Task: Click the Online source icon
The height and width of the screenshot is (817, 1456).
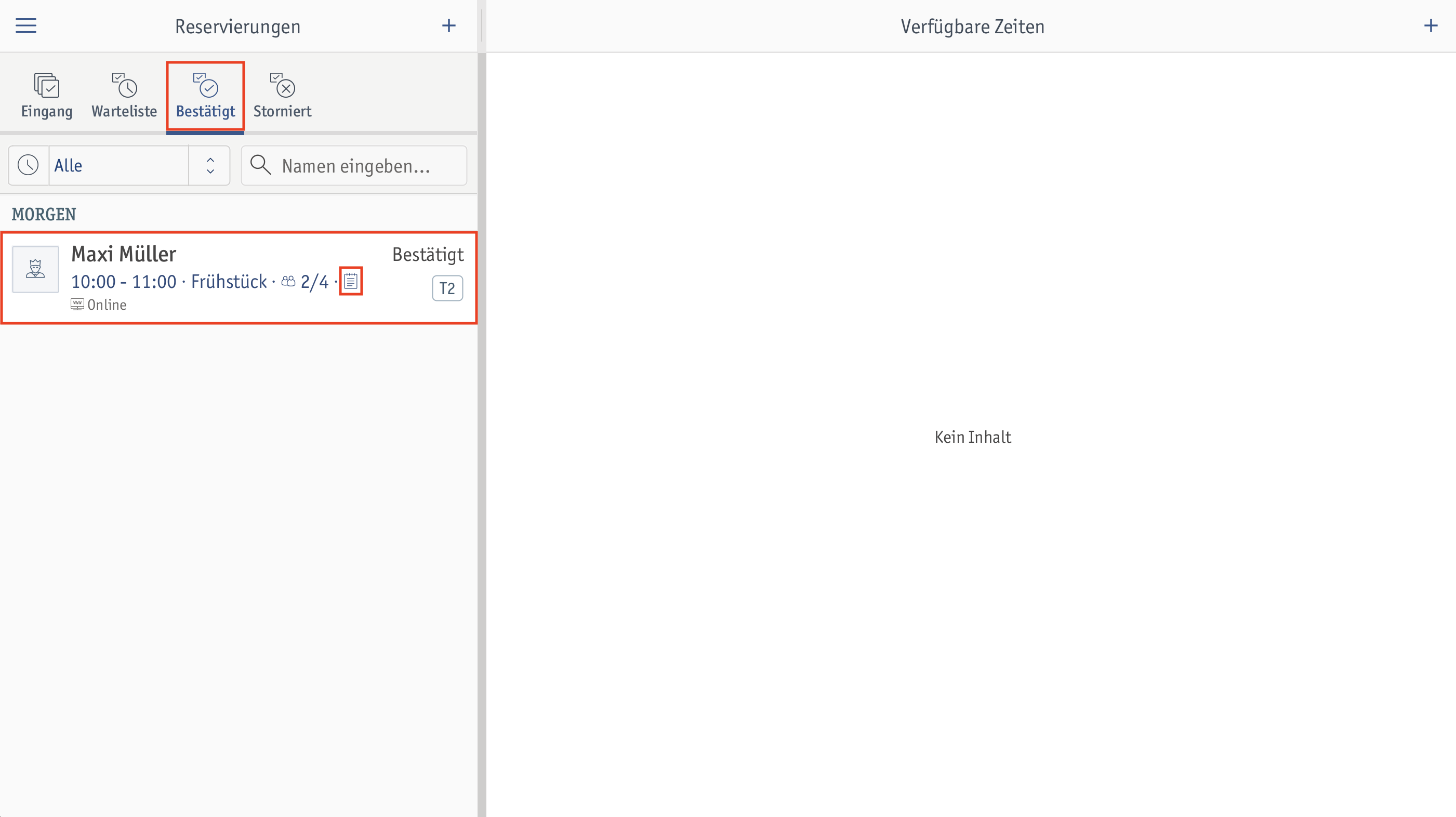Action: (x=77, y=305)
